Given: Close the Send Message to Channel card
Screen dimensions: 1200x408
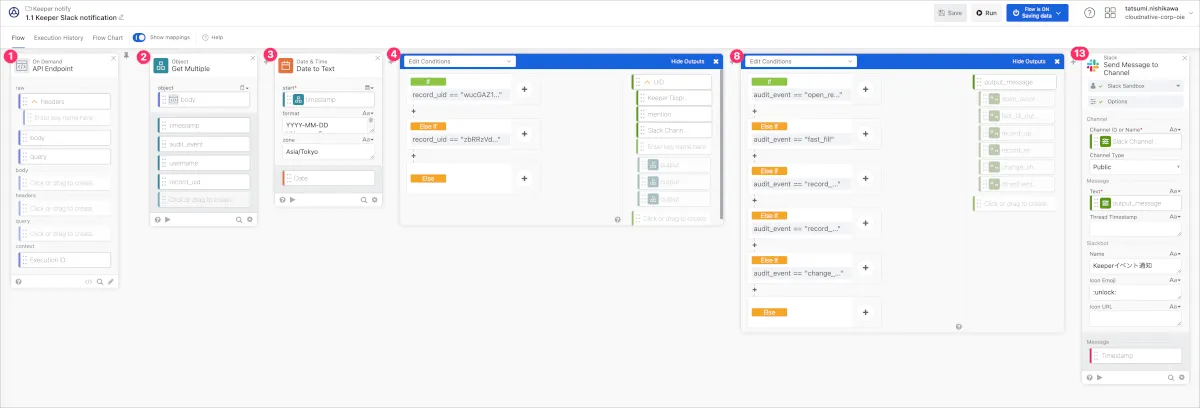Looking at the screenshot, I should [x=1184, y=58].
